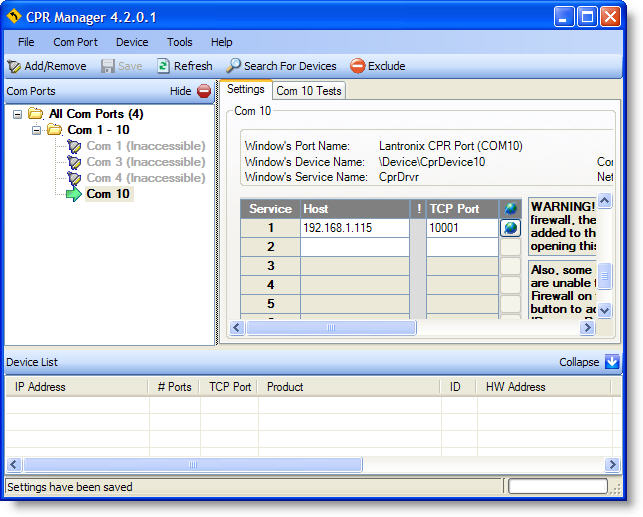Viewport: 643px width, 517px height.
Task: Click the globe button in Service 1 row
Action: click(x=511, y=228)
